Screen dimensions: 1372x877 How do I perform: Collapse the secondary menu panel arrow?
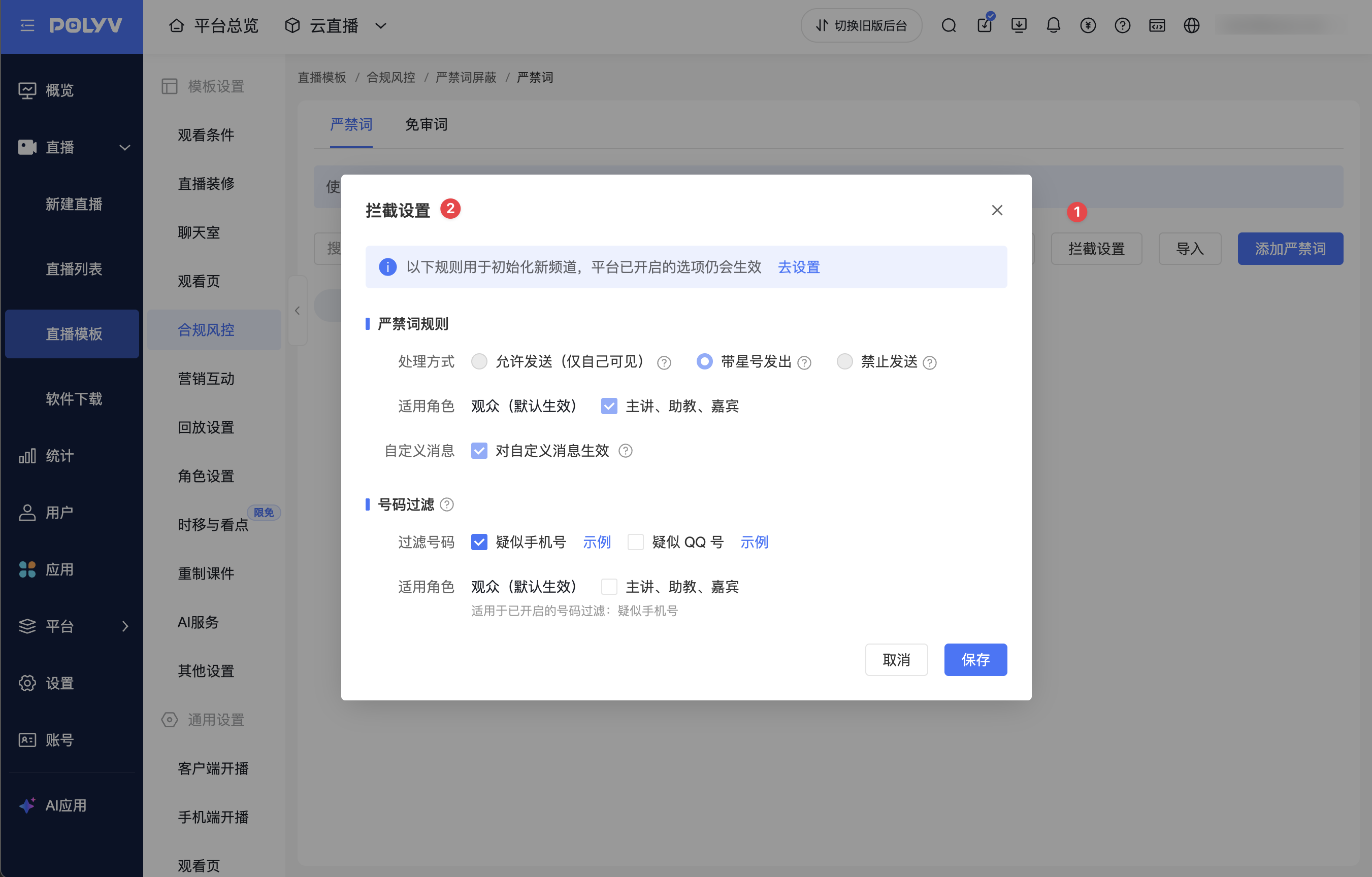[298, 311]
